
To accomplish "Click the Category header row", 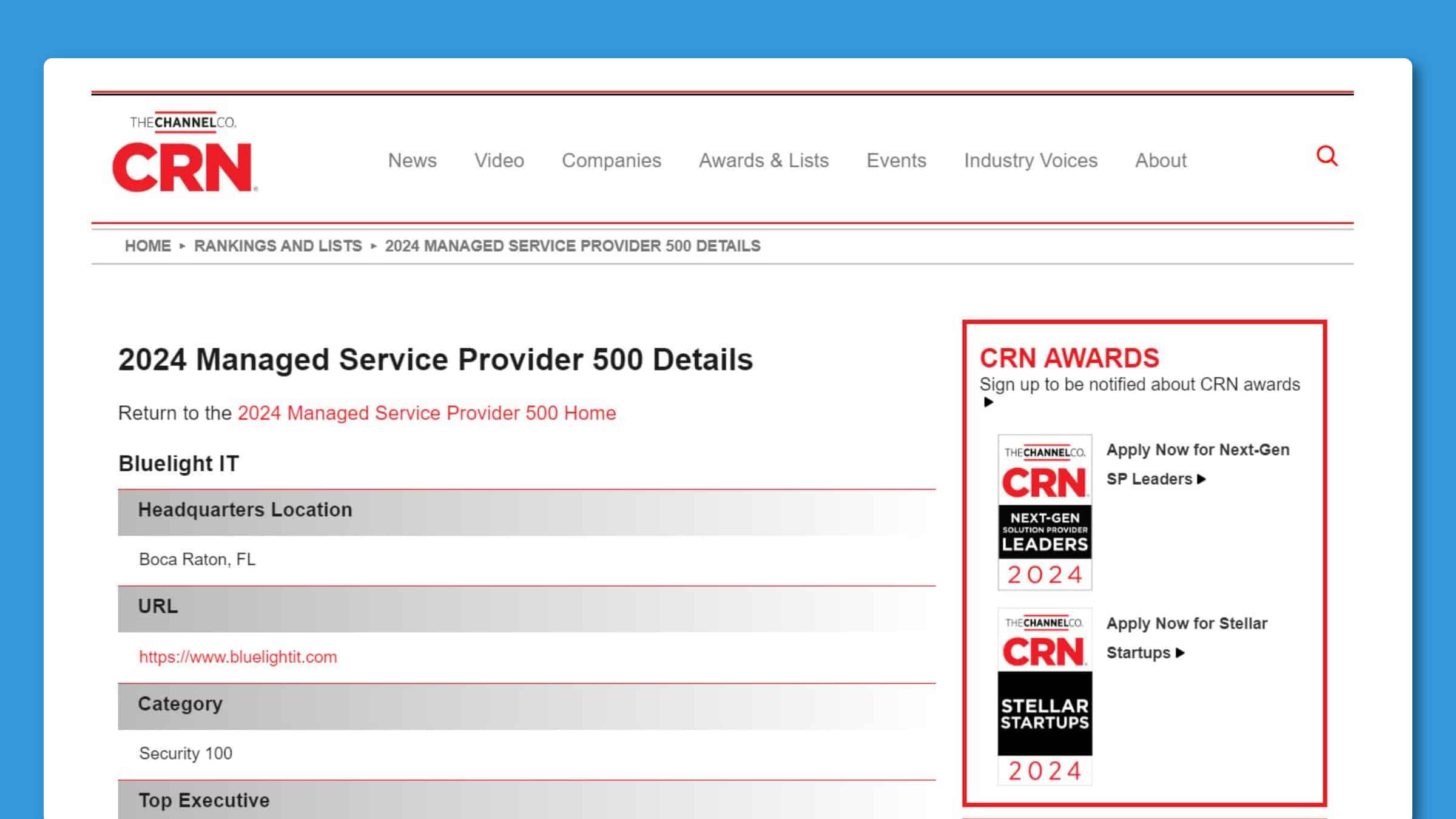I will [x=527, y=706].
